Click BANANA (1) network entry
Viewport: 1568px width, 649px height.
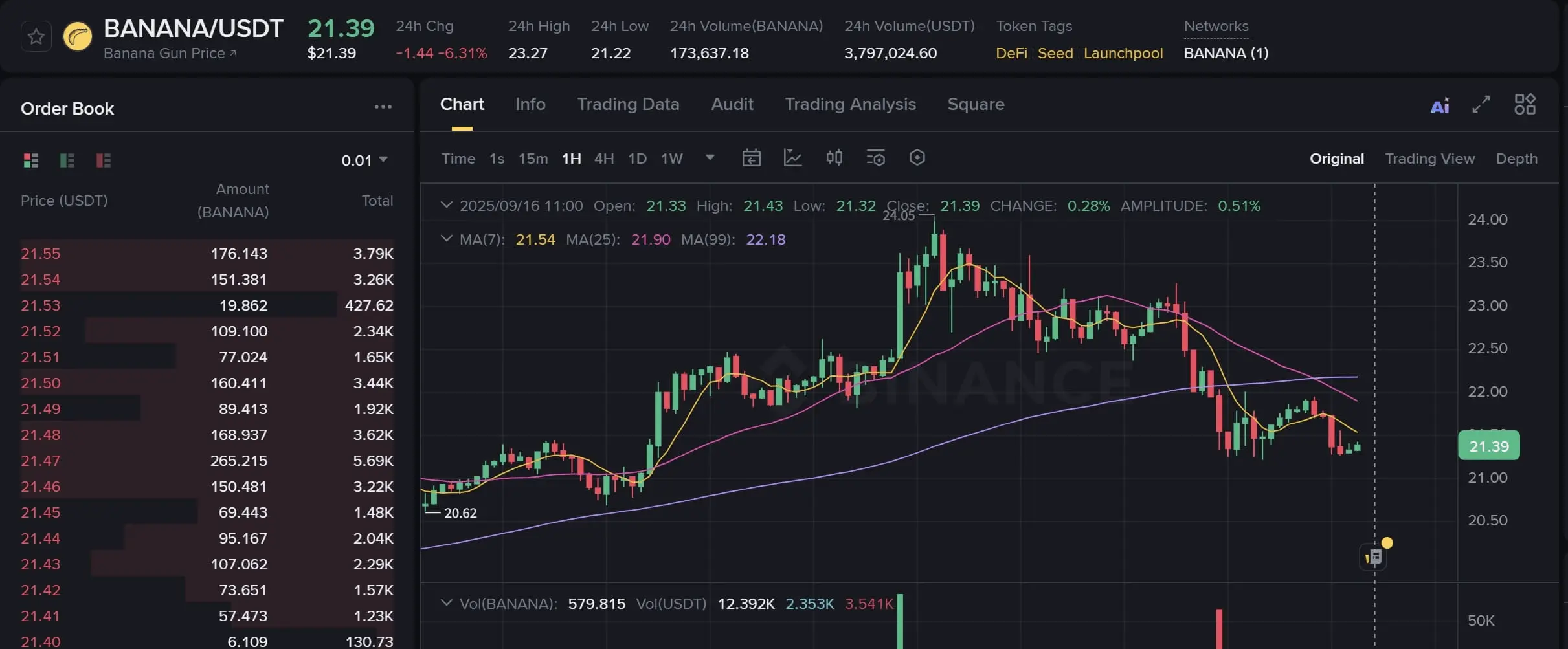[1226, 53]
